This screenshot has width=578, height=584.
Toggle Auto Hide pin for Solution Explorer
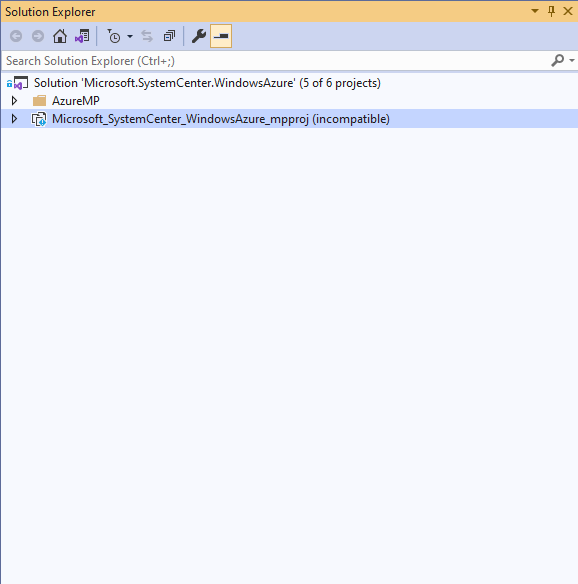552,11
